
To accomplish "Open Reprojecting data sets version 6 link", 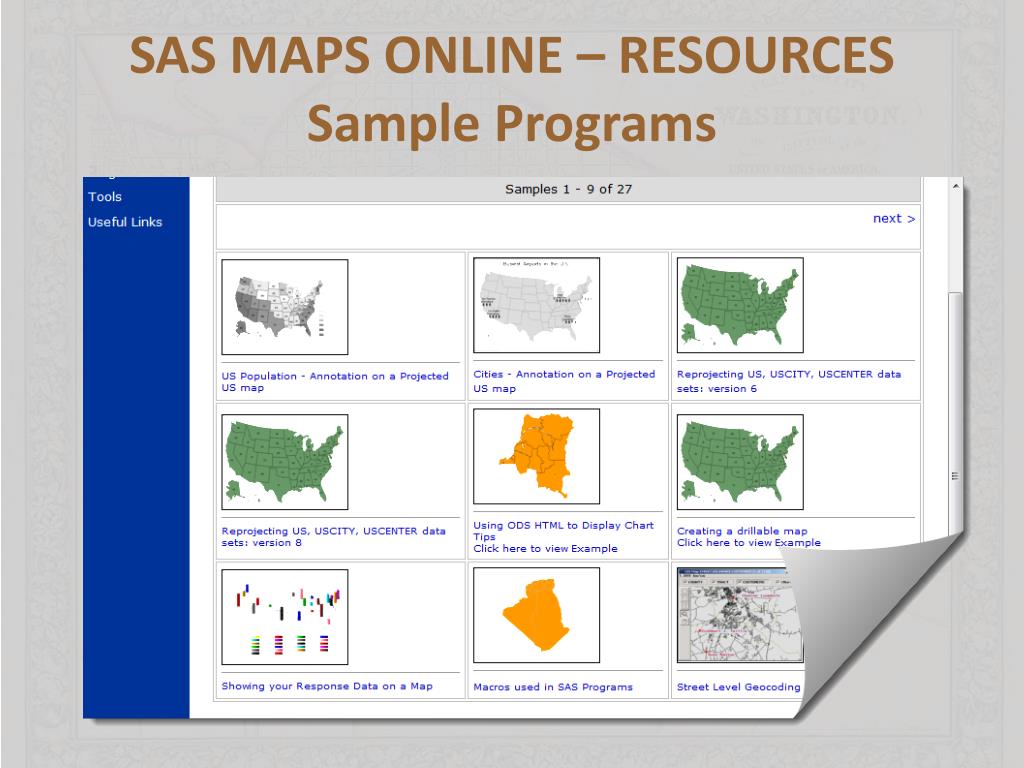I will [789, 381].
